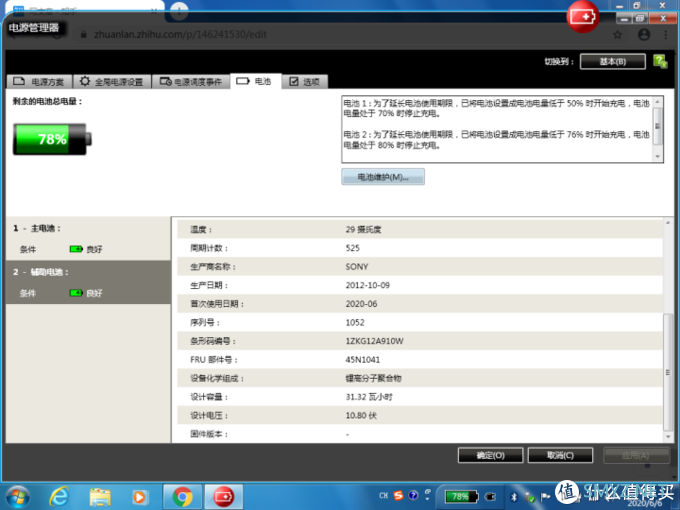Viewport: 680px width, 510px height.
Task: Select 2 - 辅助电池 entry
Action: point(88,282)
